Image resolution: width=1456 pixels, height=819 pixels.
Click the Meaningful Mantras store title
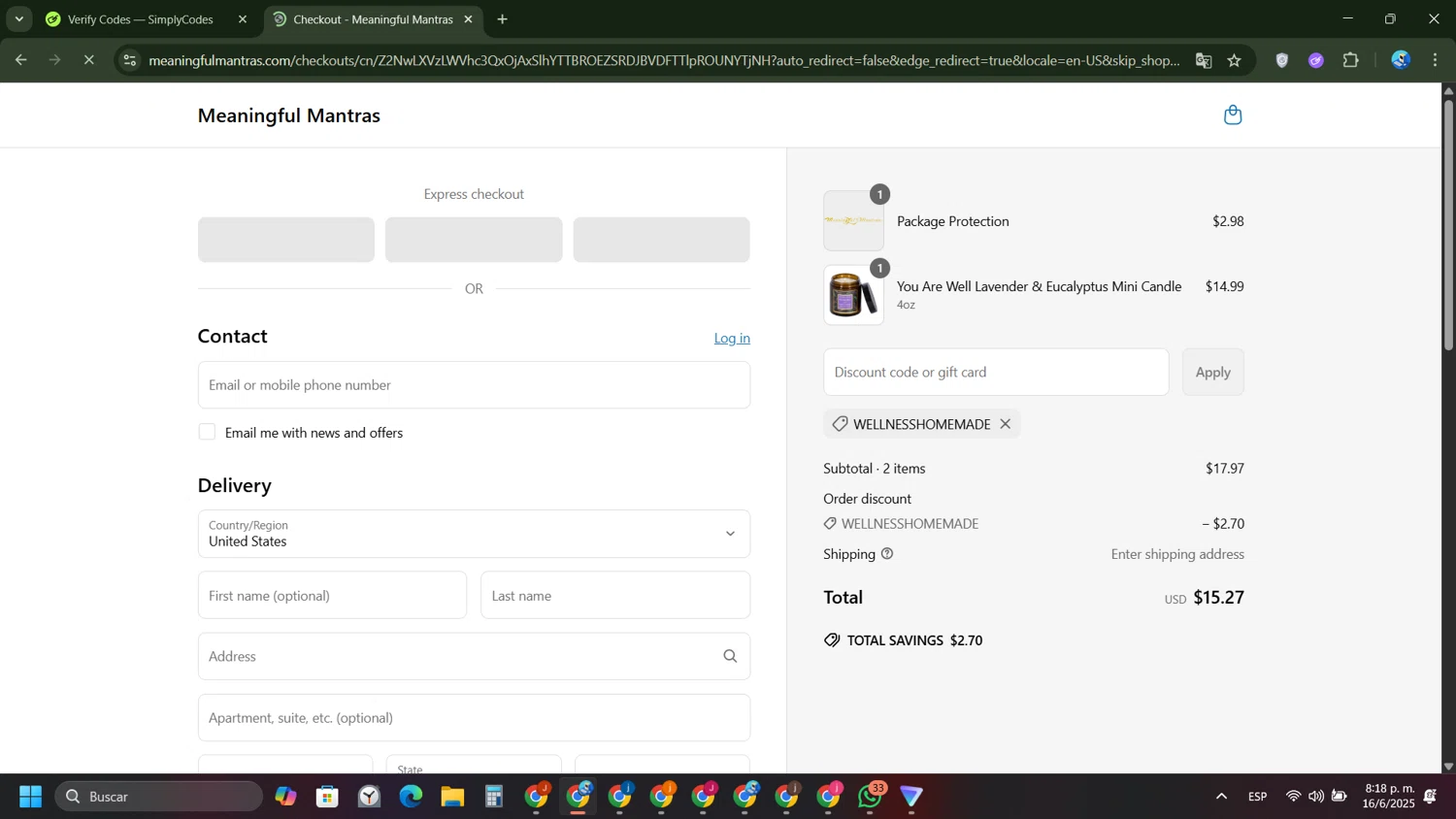tap(289, 115)
